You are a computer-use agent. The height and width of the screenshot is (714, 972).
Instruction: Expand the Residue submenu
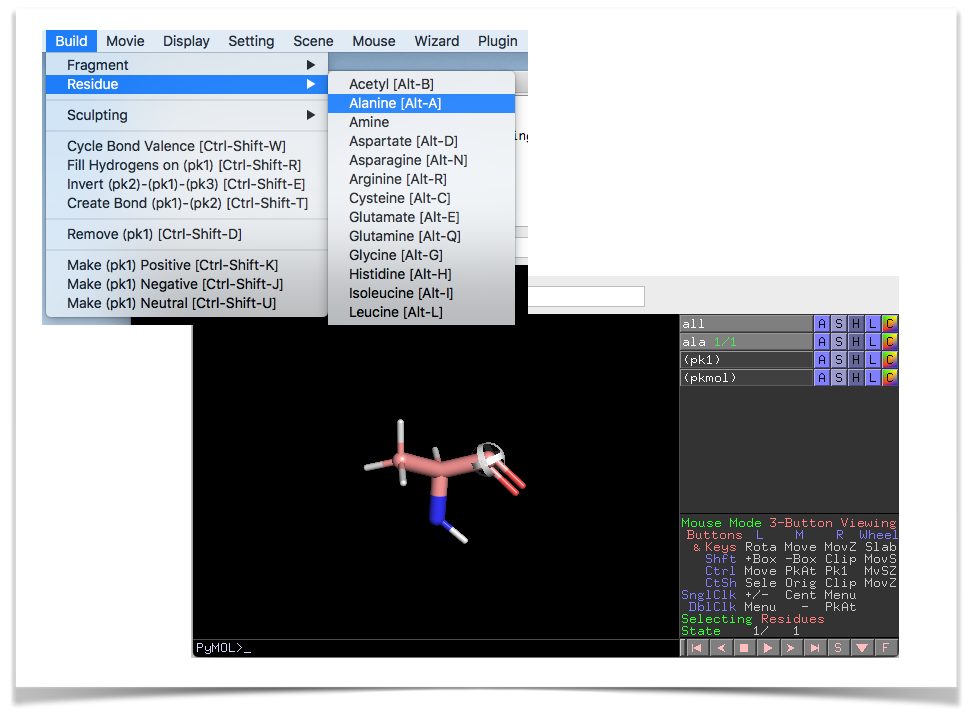187,84
